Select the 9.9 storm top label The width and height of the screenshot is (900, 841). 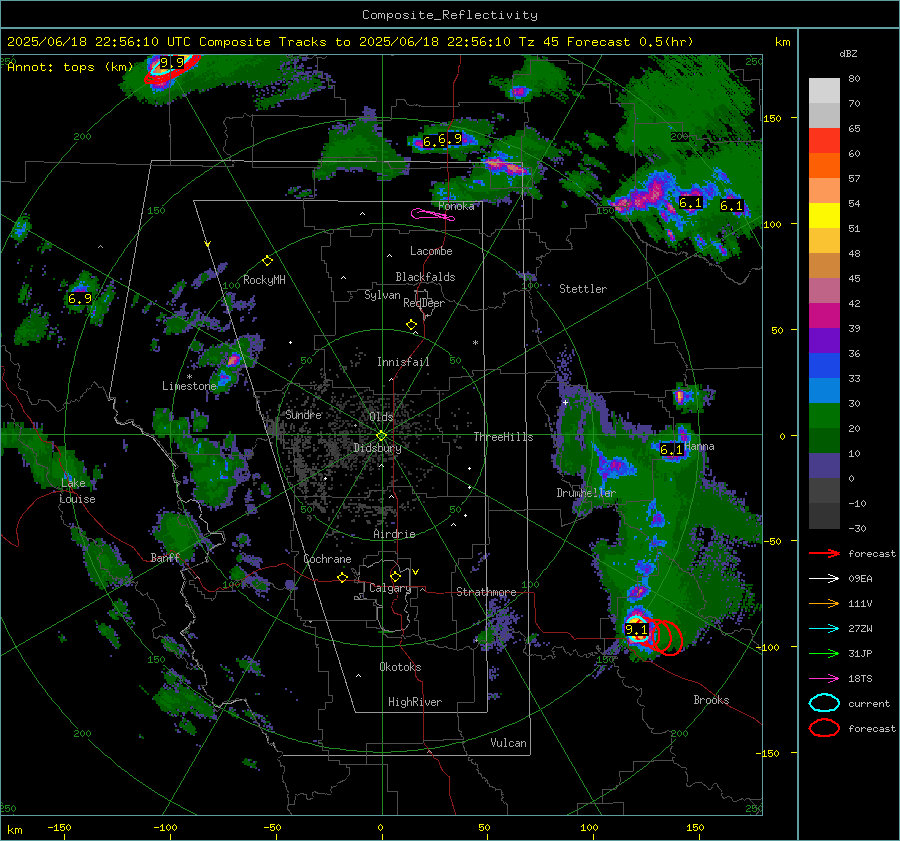172,62
